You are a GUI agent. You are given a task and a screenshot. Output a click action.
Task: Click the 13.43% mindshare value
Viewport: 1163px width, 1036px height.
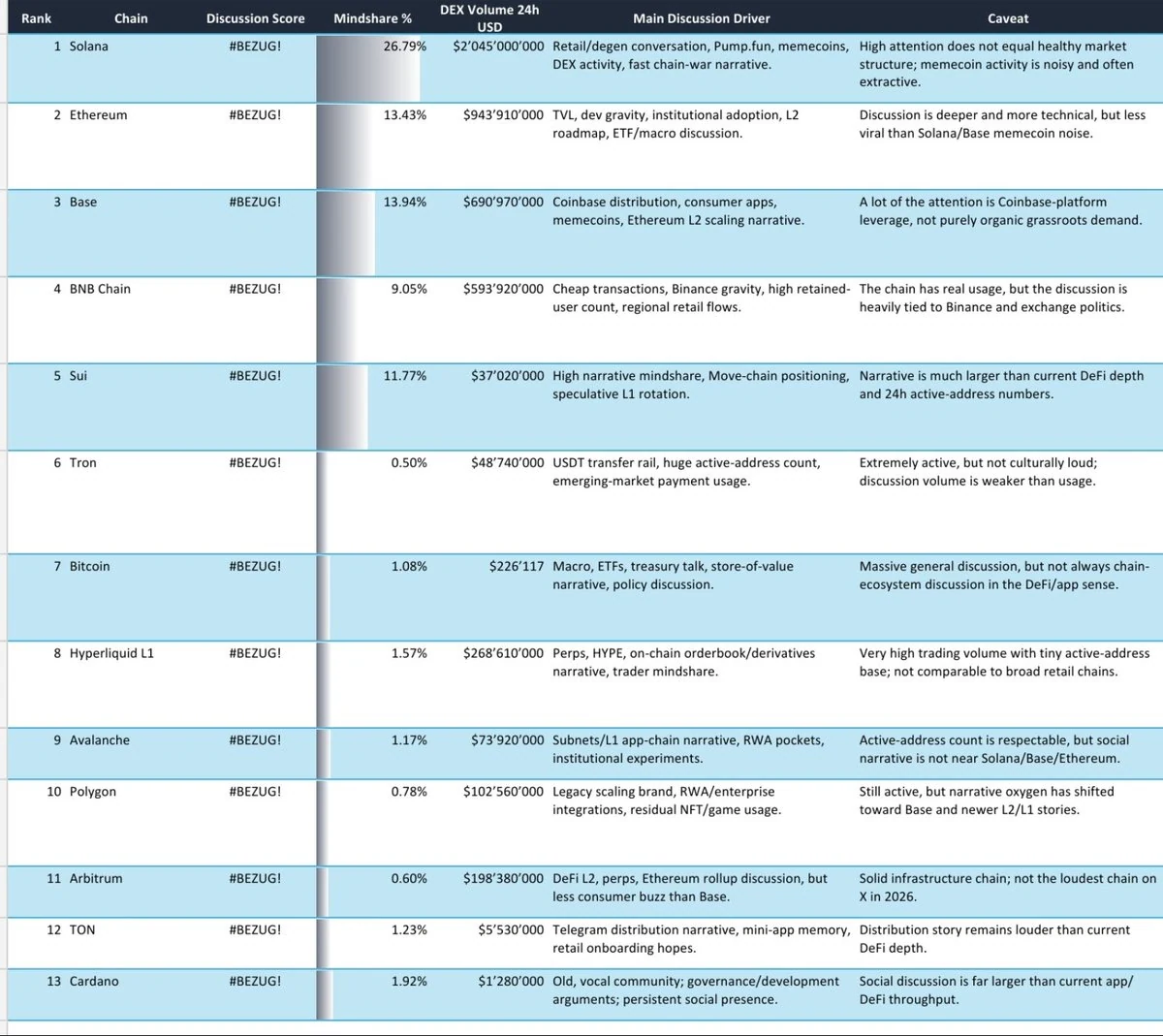405,115
